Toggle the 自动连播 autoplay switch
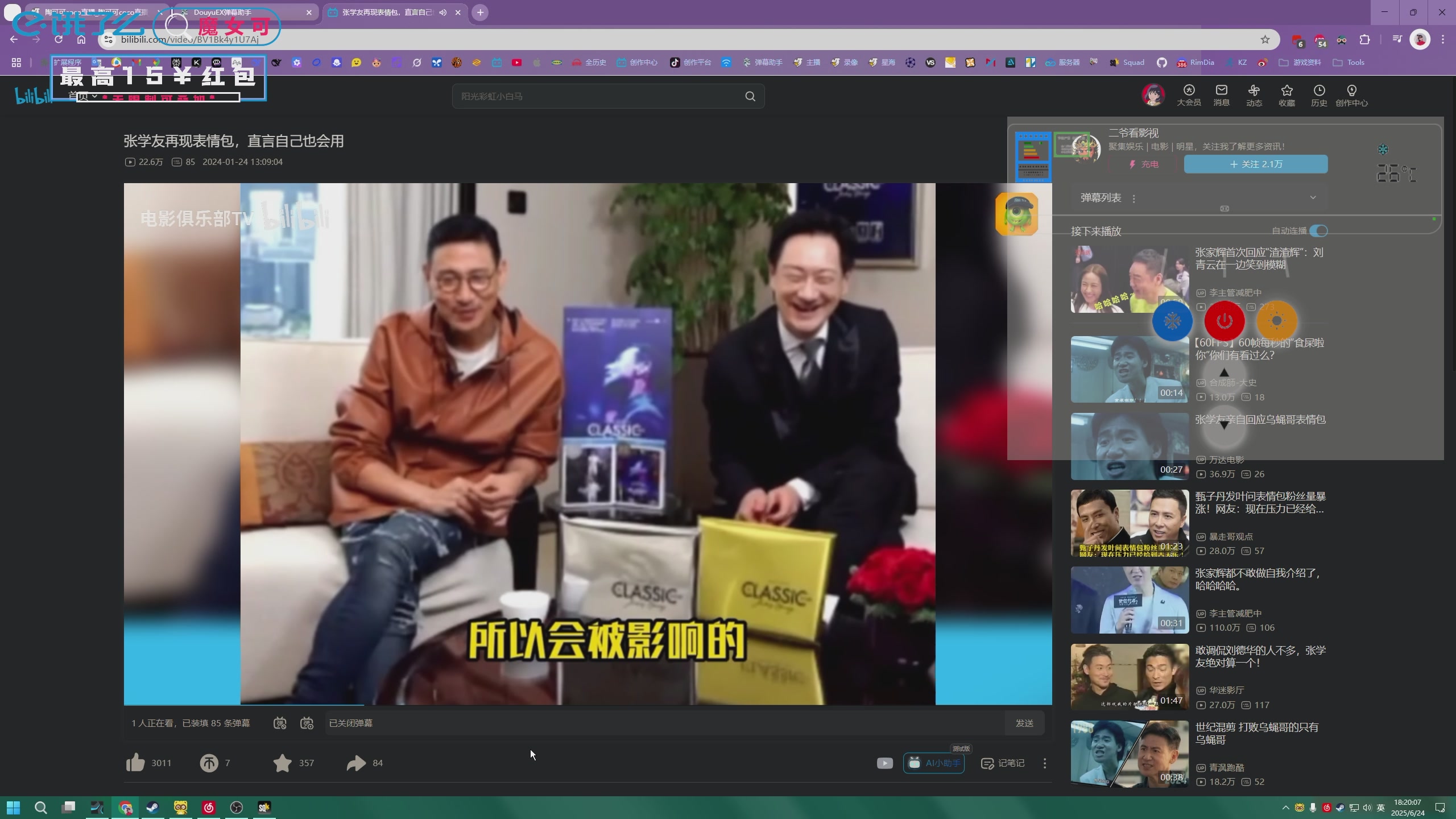 pos(1318,230)
